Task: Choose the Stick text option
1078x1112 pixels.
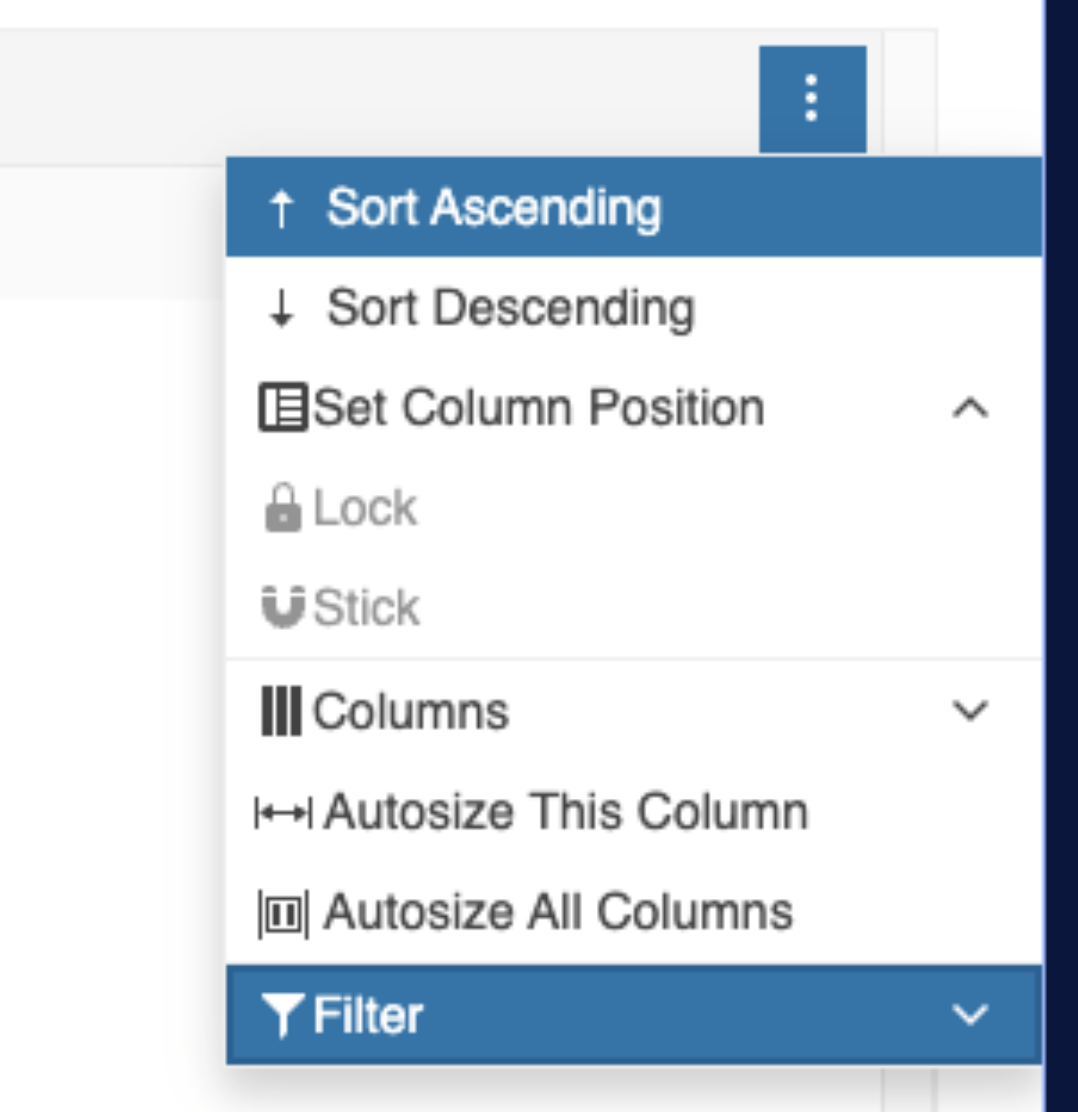Action: [x=366, y=608]
